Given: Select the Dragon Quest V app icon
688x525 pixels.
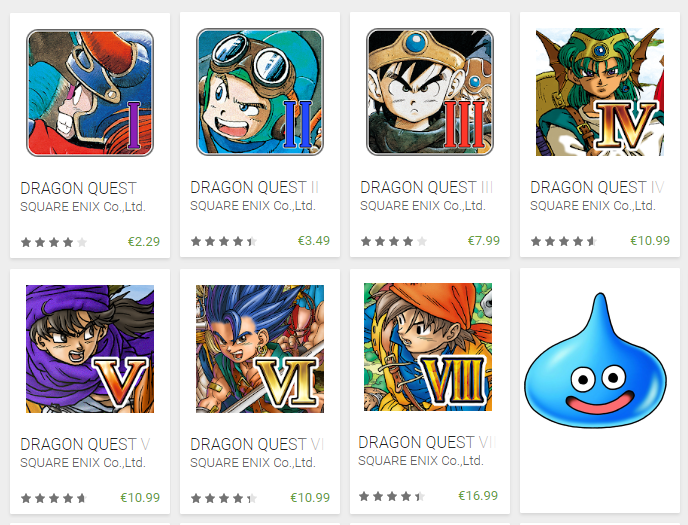Looking at the screenshot, I should point(90,349).
